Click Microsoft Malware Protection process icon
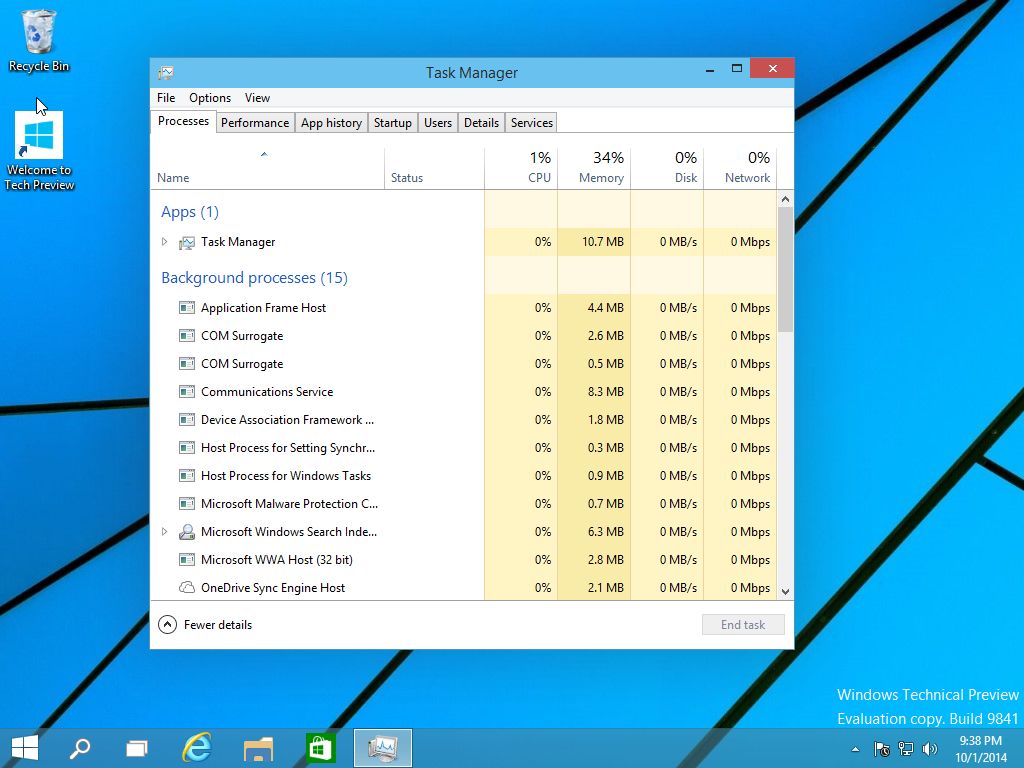Viewport: 1024px width, 768px height. point(187,504)
